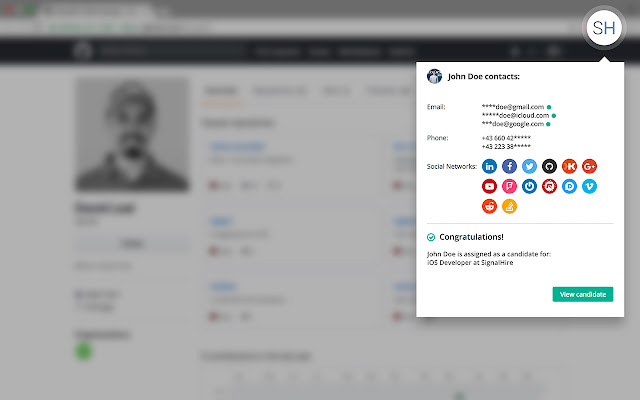Select the icloud.com email address

[516, 116]
